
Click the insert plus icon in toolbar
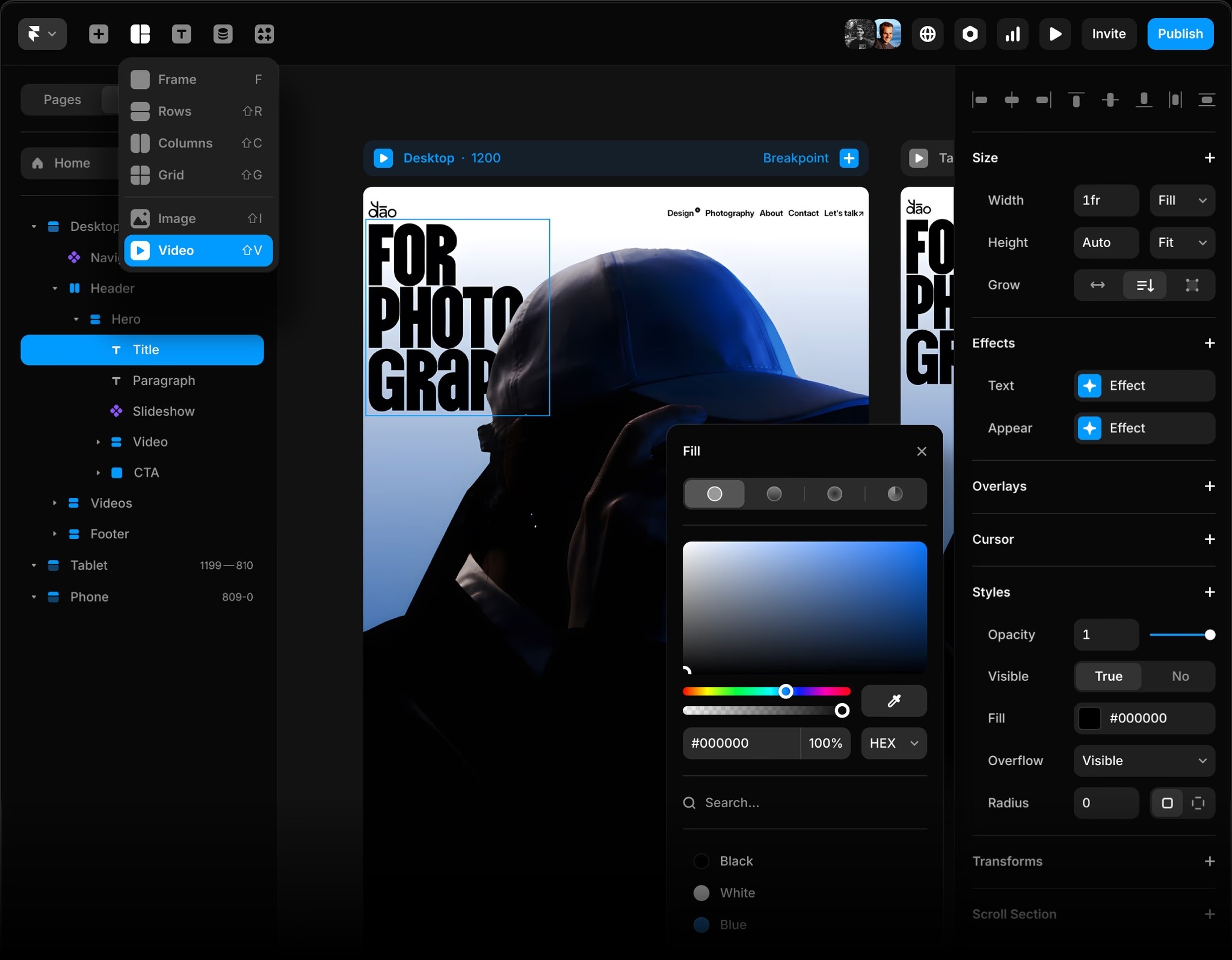pos(99,34)
